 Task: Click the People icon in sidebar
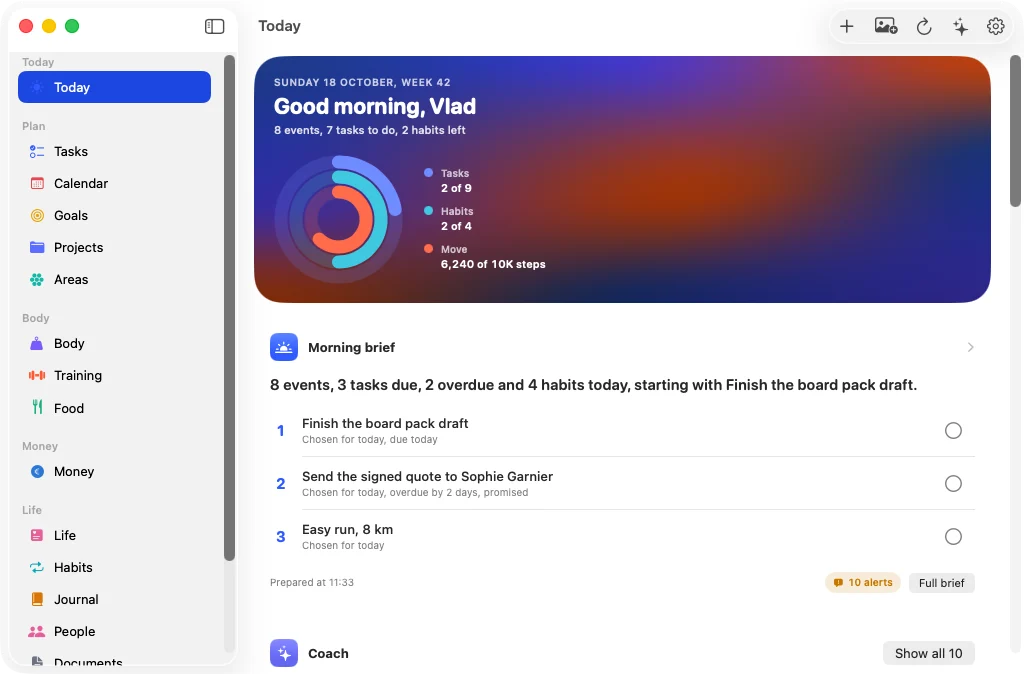click(37, 632)
